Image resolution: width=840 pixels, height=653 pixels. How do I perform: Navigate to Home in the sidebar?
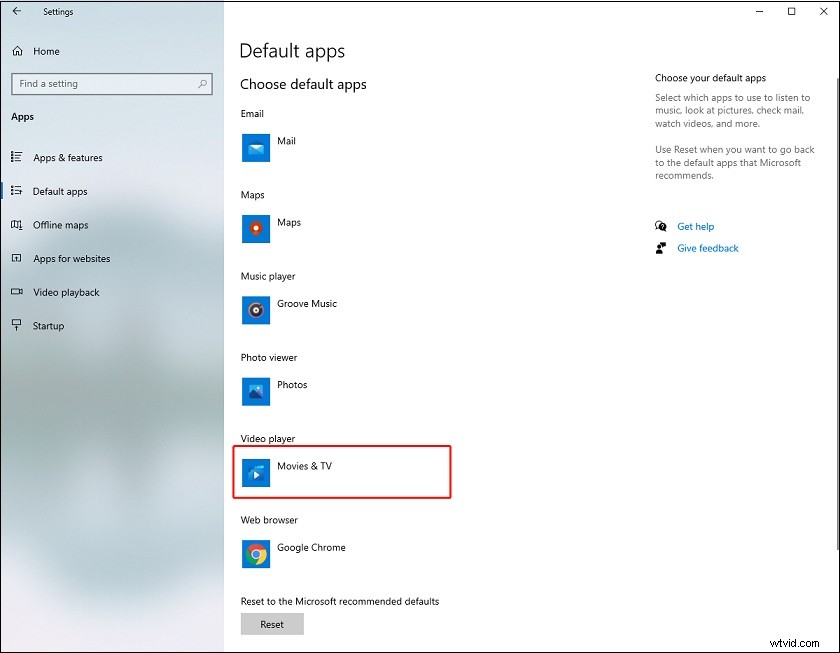tap(45, 50)
